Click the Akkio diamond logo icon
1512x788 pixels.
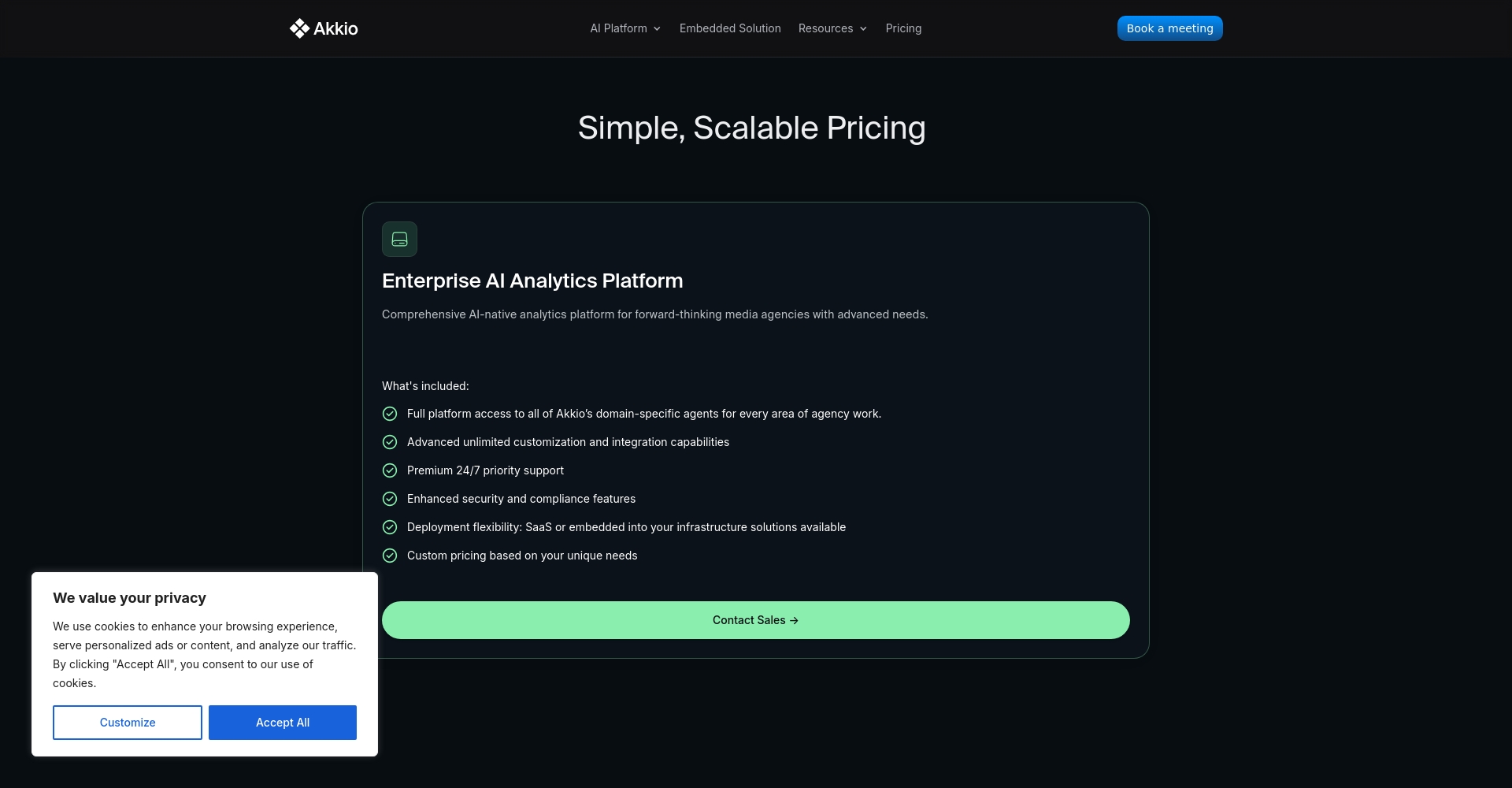(299, 28)
